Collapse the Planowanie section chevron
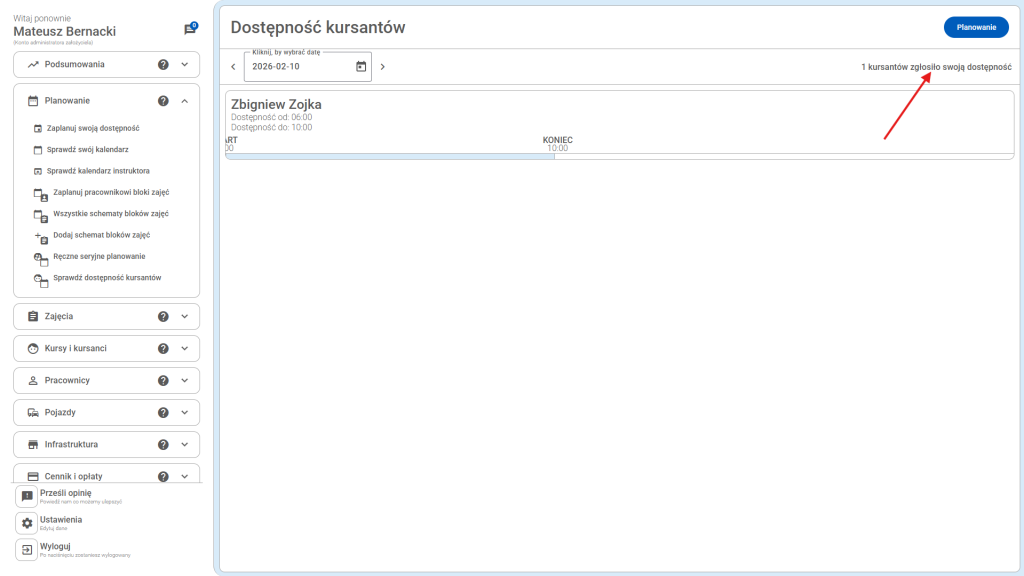 tap(185, 101)
